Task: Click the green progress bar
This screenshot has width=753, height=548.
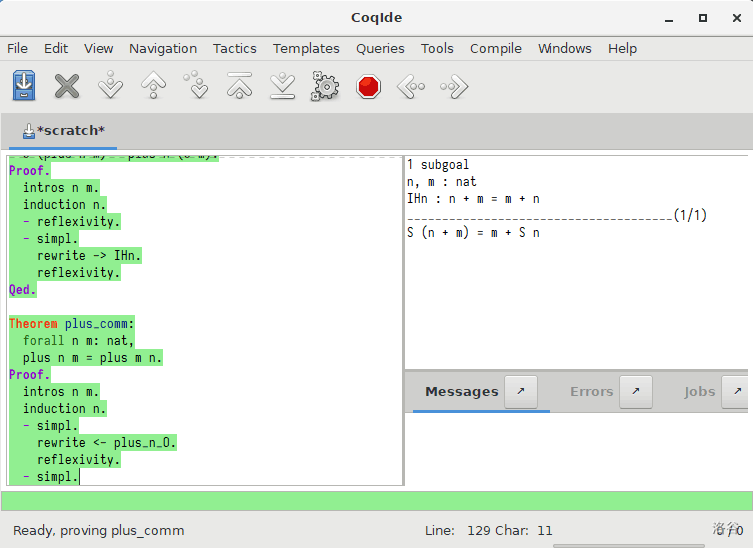Action: pos(376,501)
